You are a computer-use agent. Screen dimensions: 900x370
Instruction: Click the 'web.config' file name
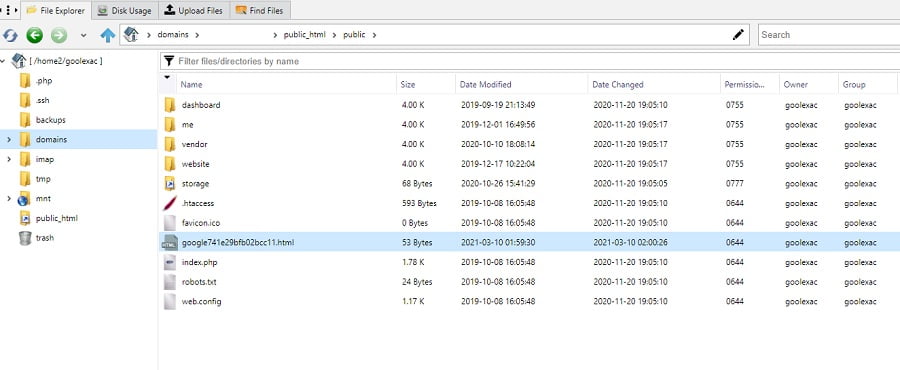coord(201,301)
